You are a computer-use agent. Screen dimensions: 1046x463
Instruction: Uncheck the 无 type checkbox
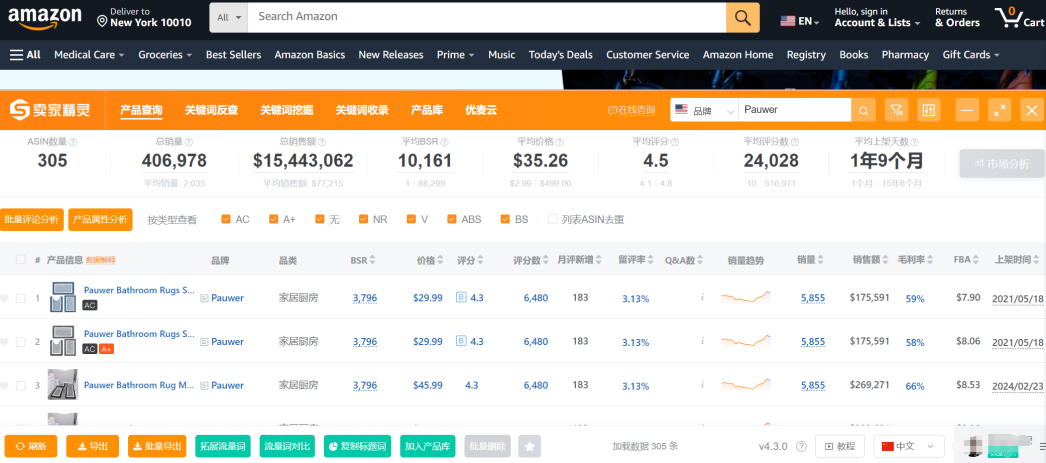click(x=320, y=219)
